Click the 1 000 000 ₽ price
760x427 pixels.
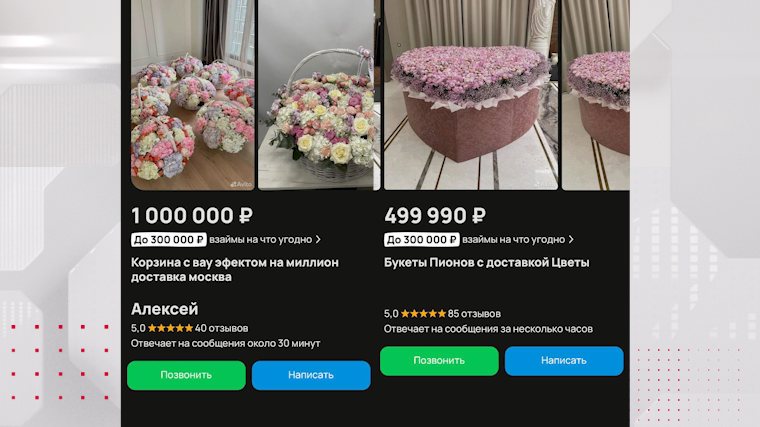(192, 215)
